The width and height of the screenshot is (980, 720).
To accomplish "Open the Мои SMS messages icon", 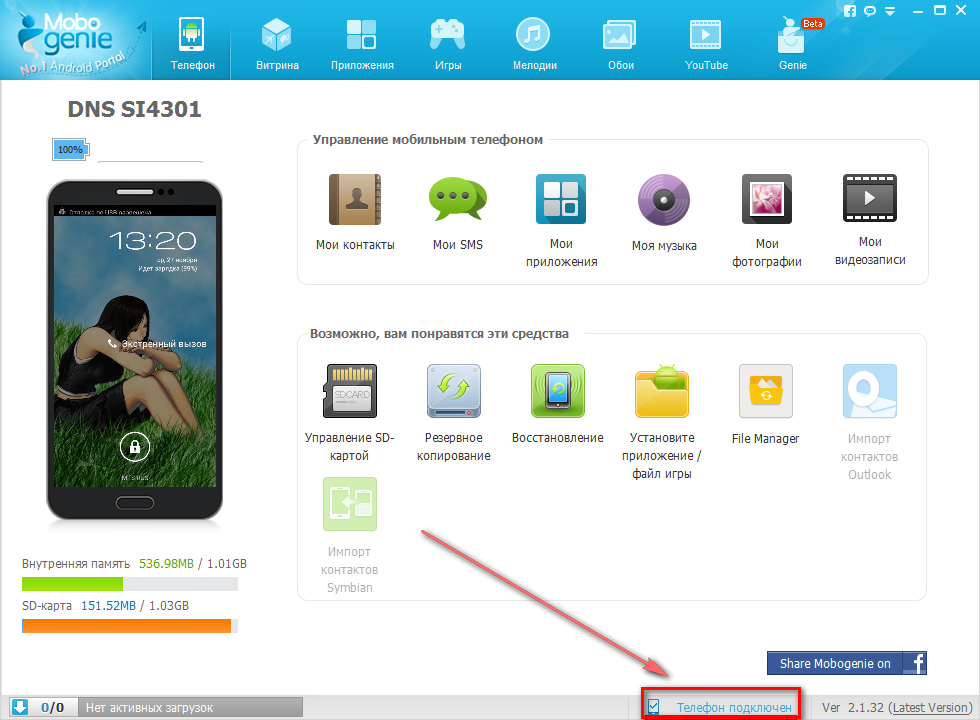I will [x=457, y=200].
